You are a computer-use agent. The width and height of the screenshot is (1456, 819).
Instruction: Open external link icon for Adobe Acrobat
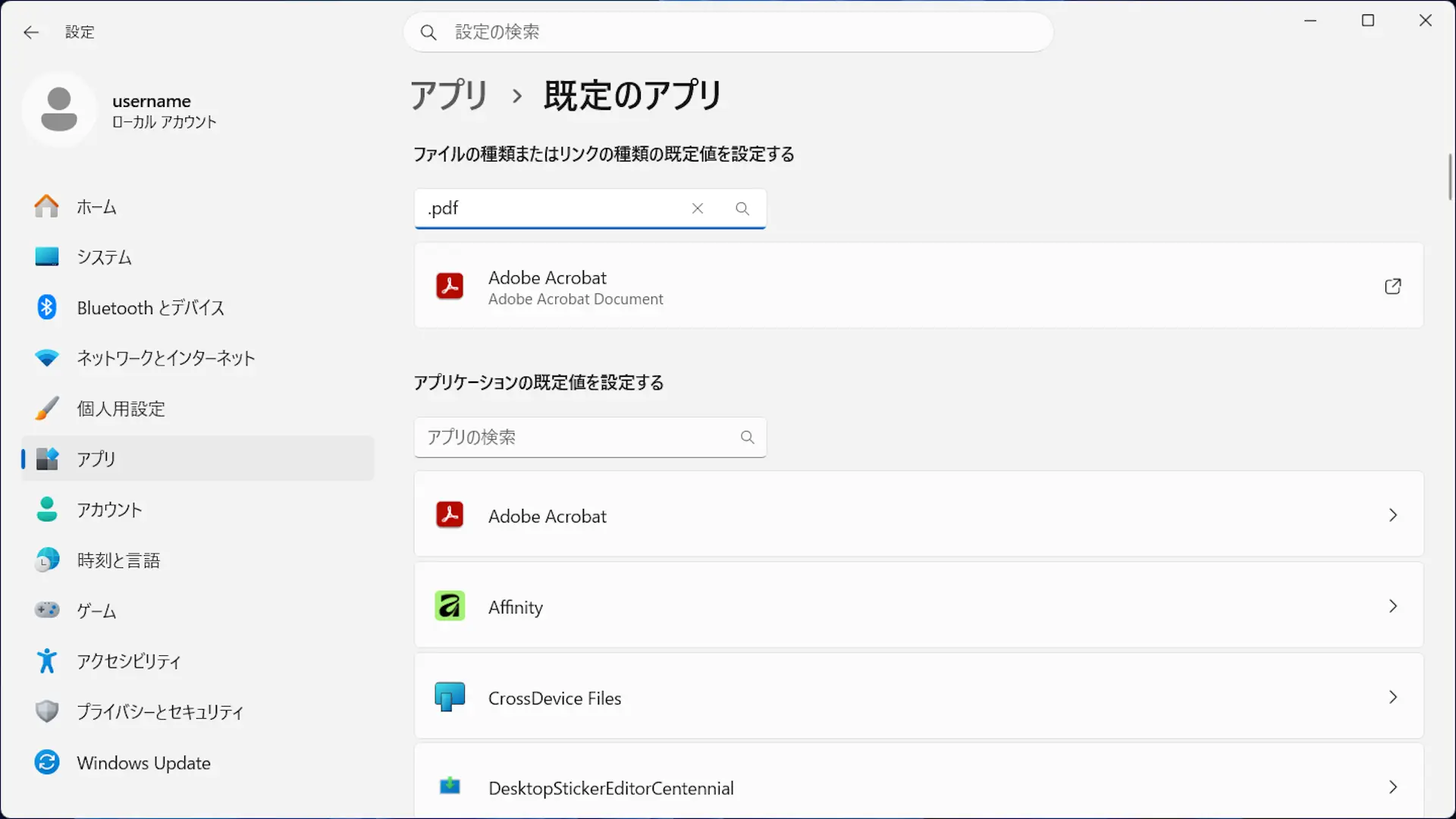pyautogui.click(x=1393, y=286)
